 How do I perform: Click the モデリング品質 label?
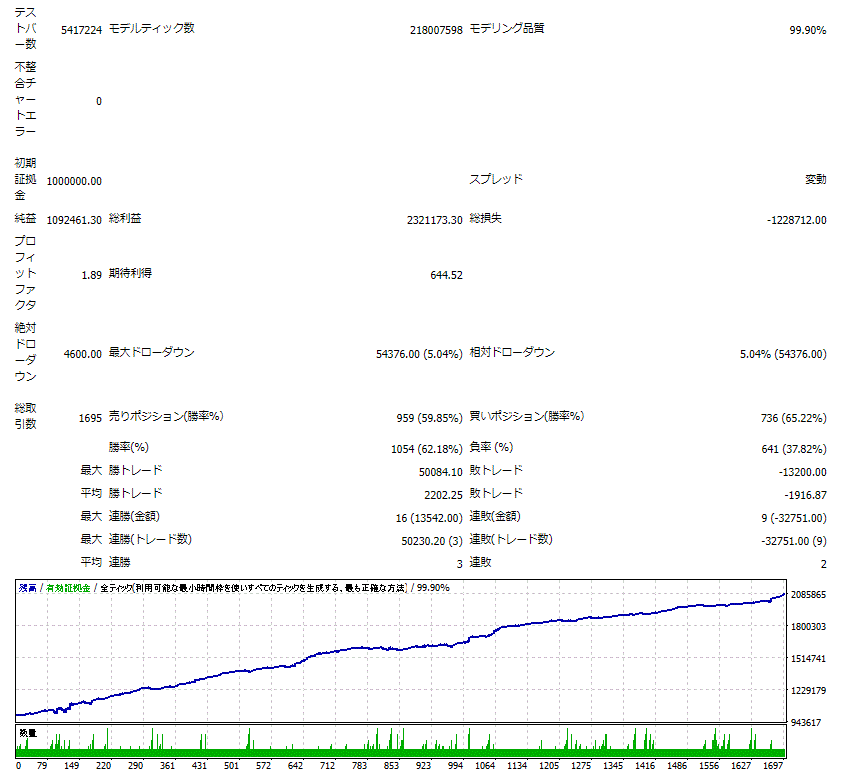point(506,28)
